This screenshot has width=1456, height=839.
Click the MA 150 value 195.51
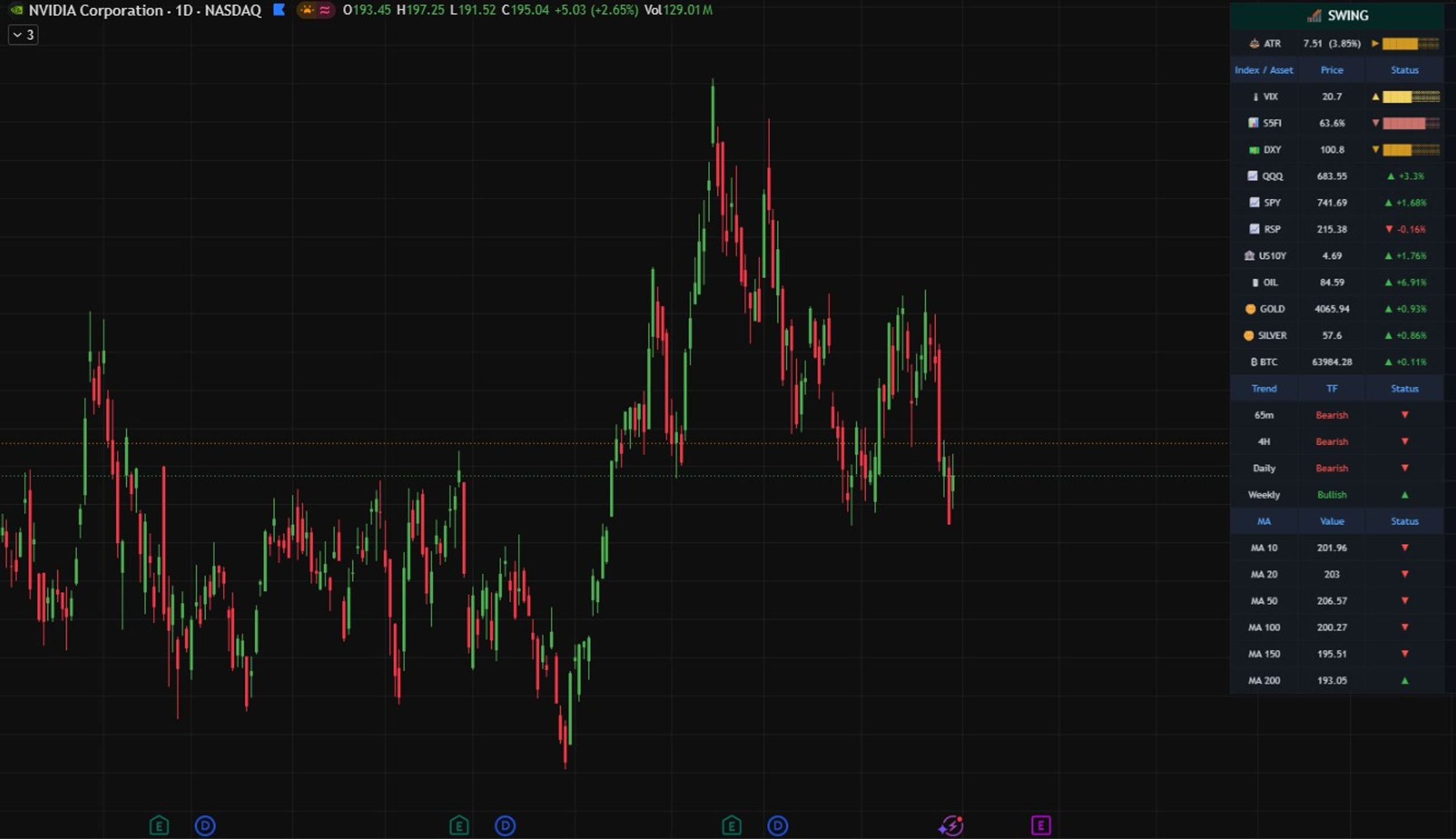[1332, 654]
